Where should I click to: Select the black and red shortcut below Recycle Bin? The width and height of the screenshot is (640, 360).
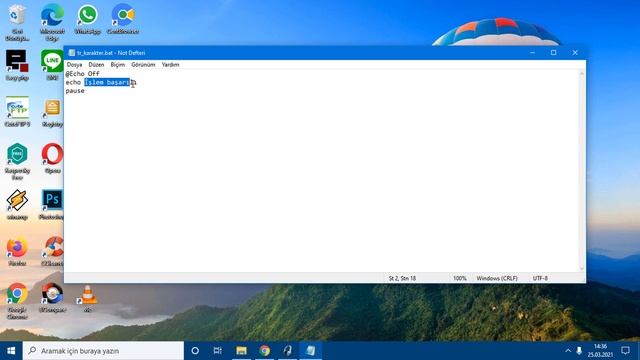coord(17,65)
